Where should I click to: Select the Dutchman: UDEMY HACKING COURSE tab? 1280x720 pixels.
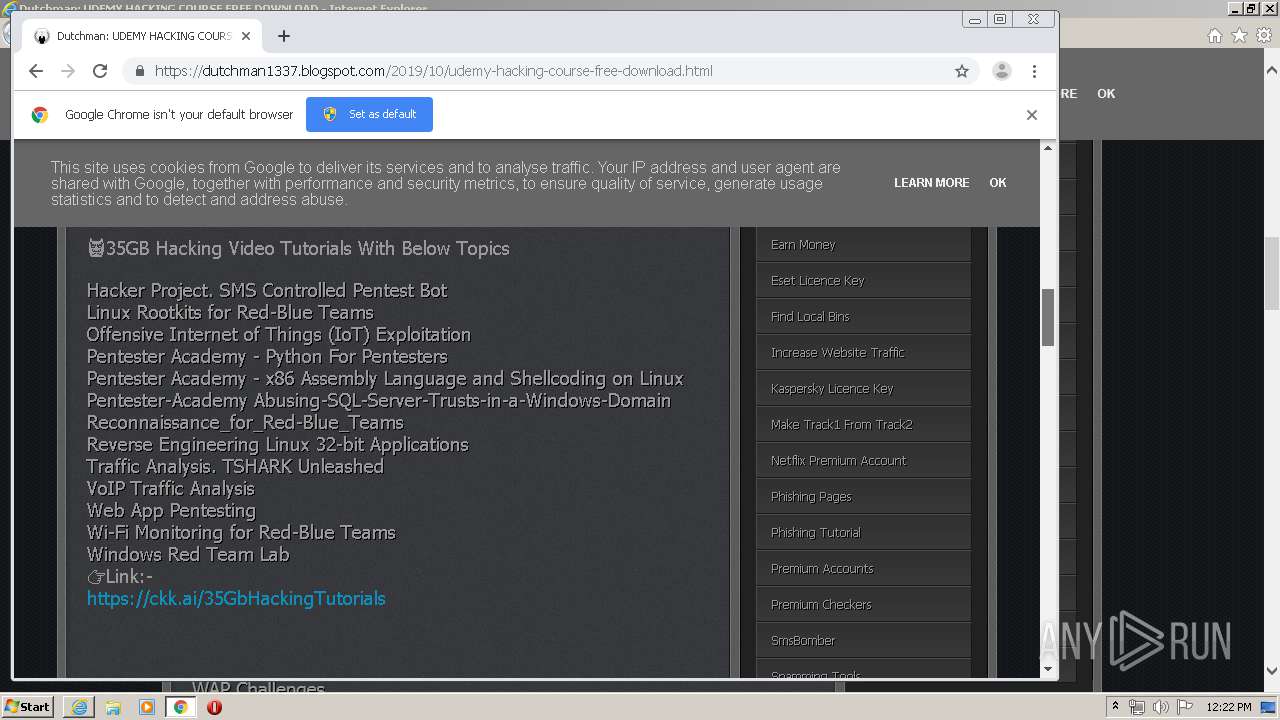[142, 36]
